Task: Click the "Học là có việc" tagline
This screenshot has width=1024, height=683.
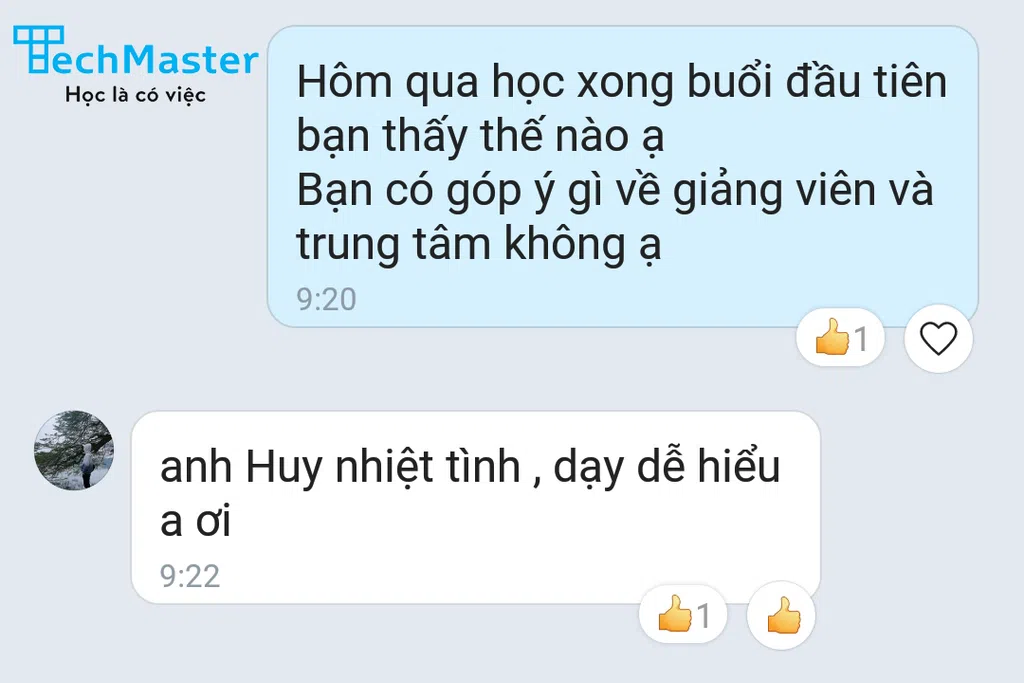Action: click(x=135, y=95)
